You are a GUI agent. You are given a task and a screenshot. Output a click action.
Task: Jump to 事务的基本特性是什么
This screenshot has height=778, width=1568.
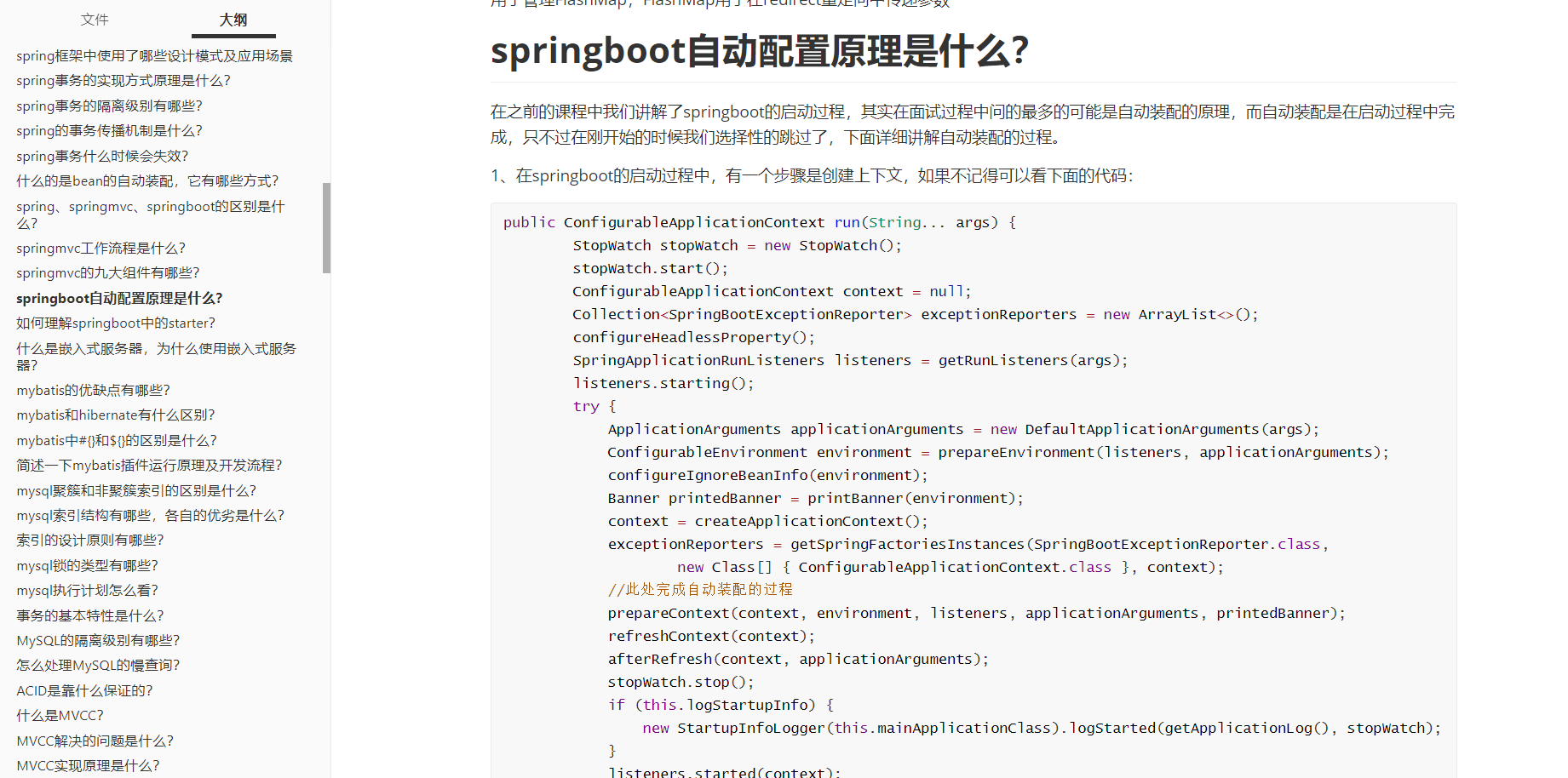pyautogui.click(x=90, y=616)
